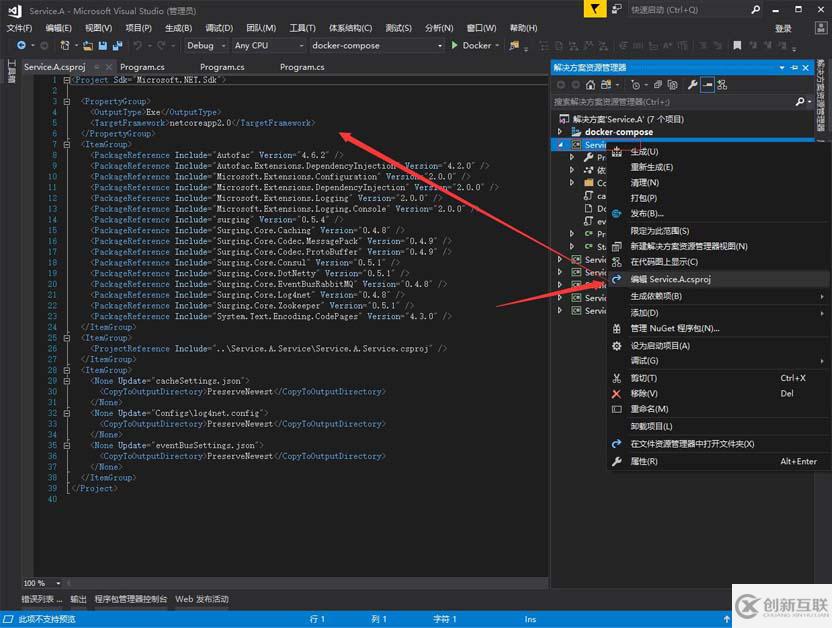Click the Properties wrench icon in Solution Explorer
This screenshot has height=628, width=832.
(692, 85)
